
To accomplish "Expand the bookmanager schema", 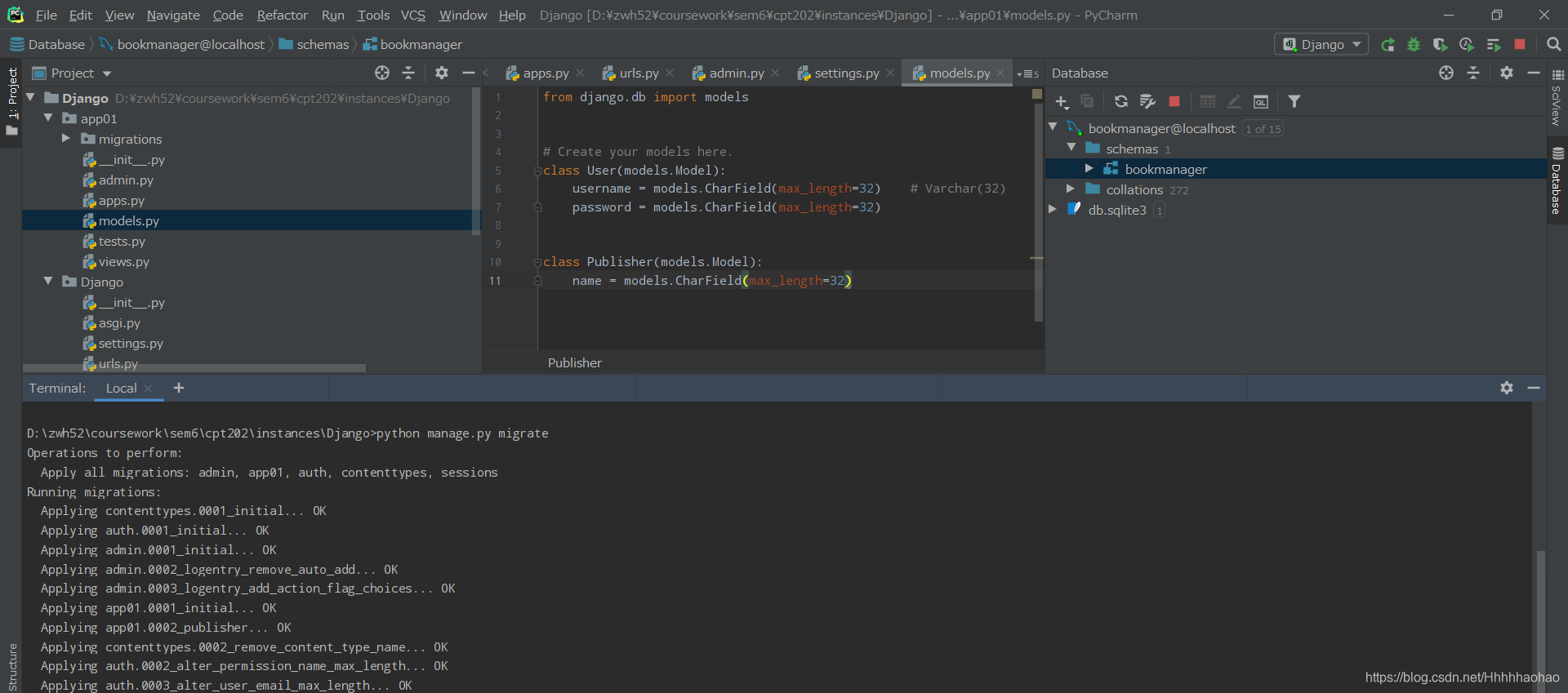I will coord(1089,168).
